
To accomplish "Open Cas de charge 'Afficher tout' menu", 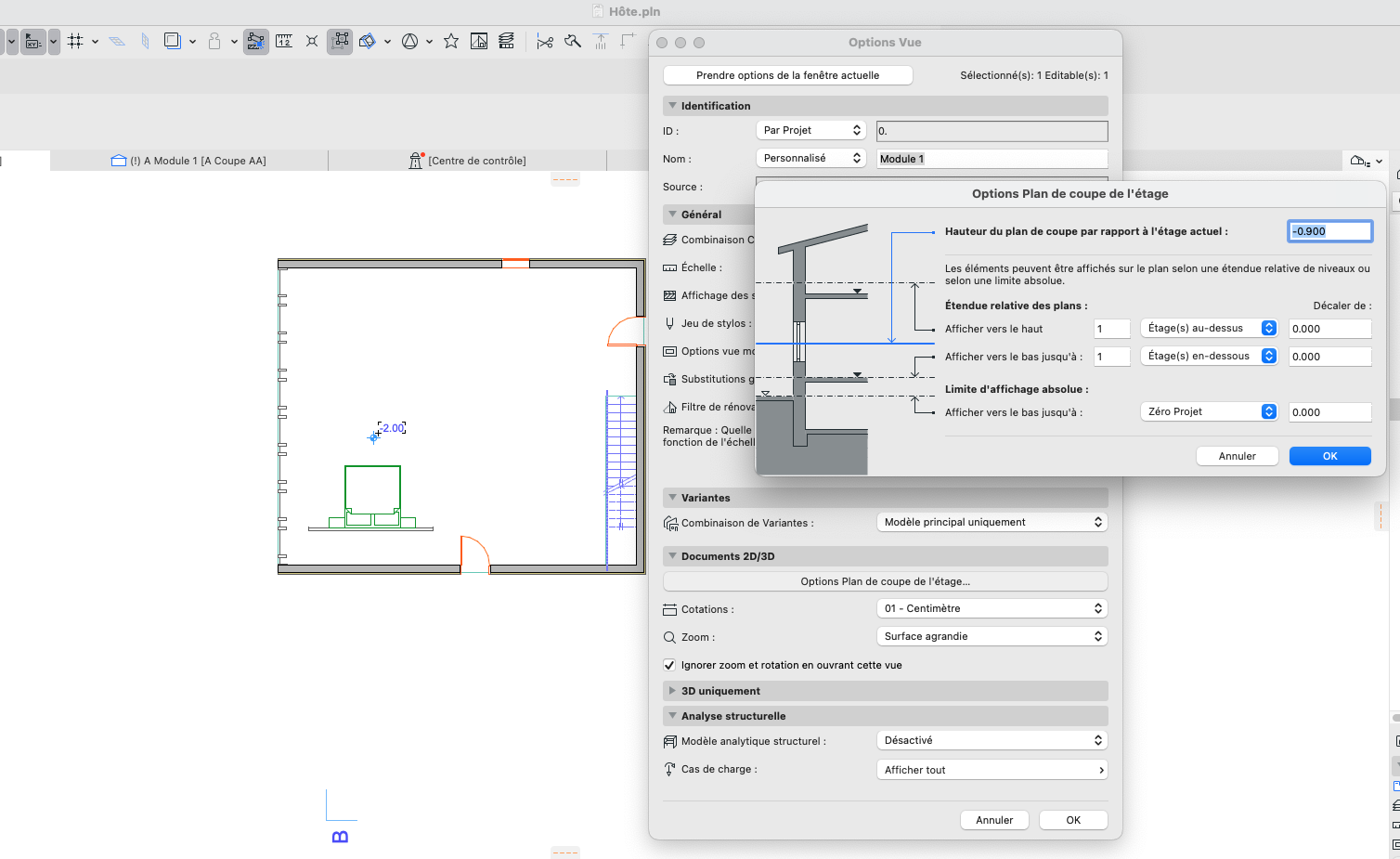I will [992, 770].
